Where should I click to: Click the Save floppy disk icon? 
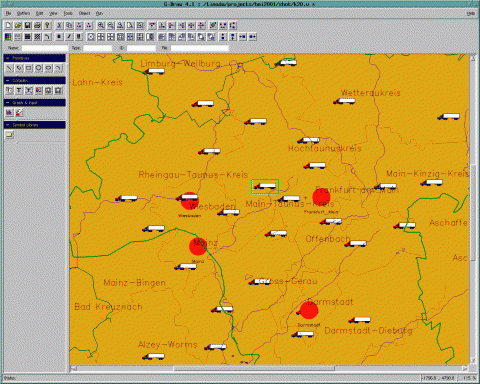click(x=28, y=25)
